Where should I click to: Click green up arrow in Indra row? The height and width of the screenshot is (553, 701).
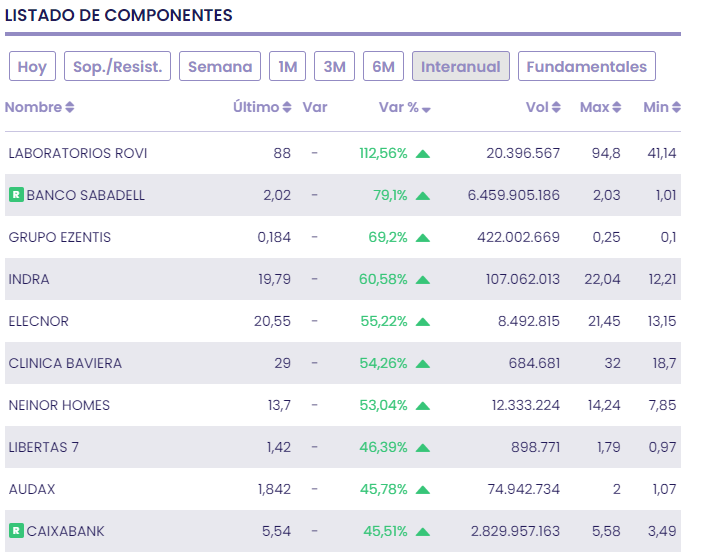click(423, 280)
